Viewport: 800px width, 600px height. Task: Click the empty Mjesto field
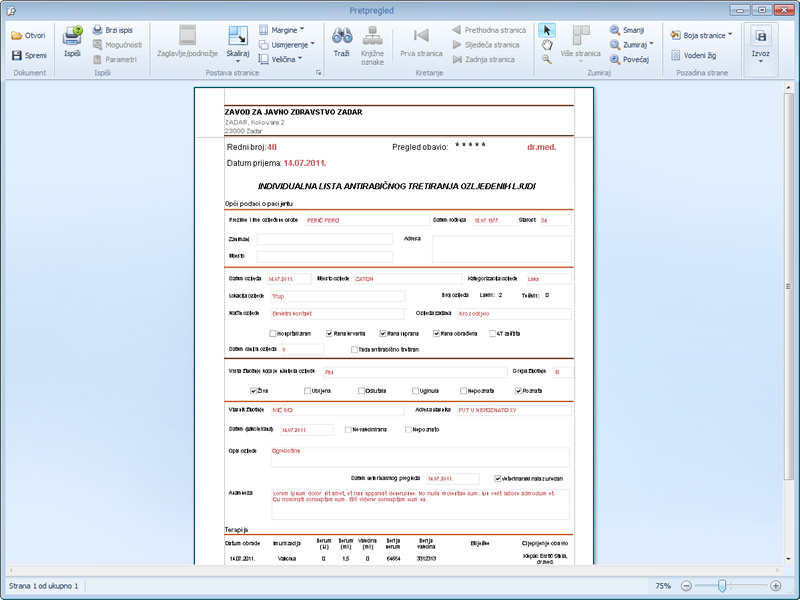325,256
